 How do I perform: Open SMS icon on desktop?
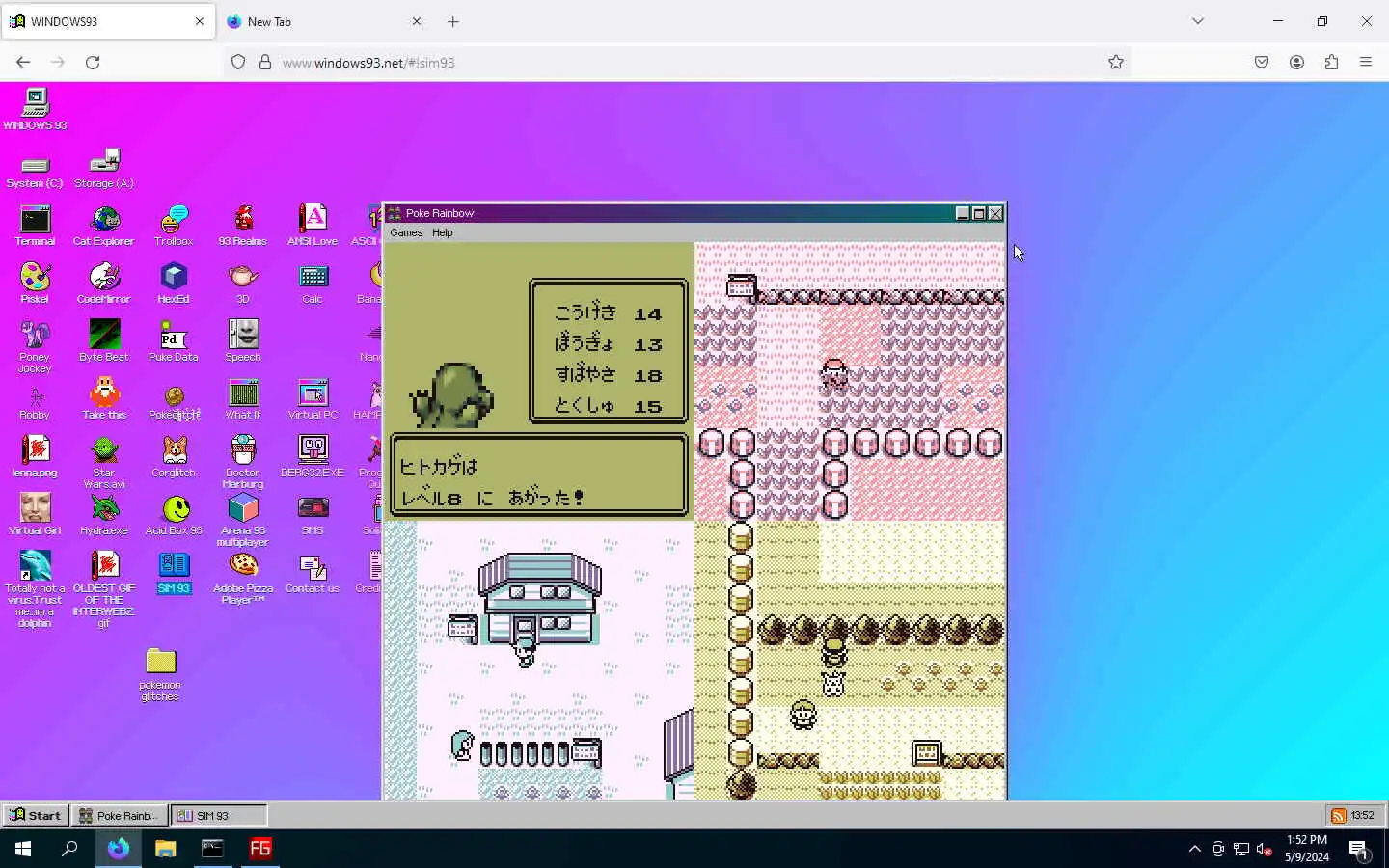point(313,516)
